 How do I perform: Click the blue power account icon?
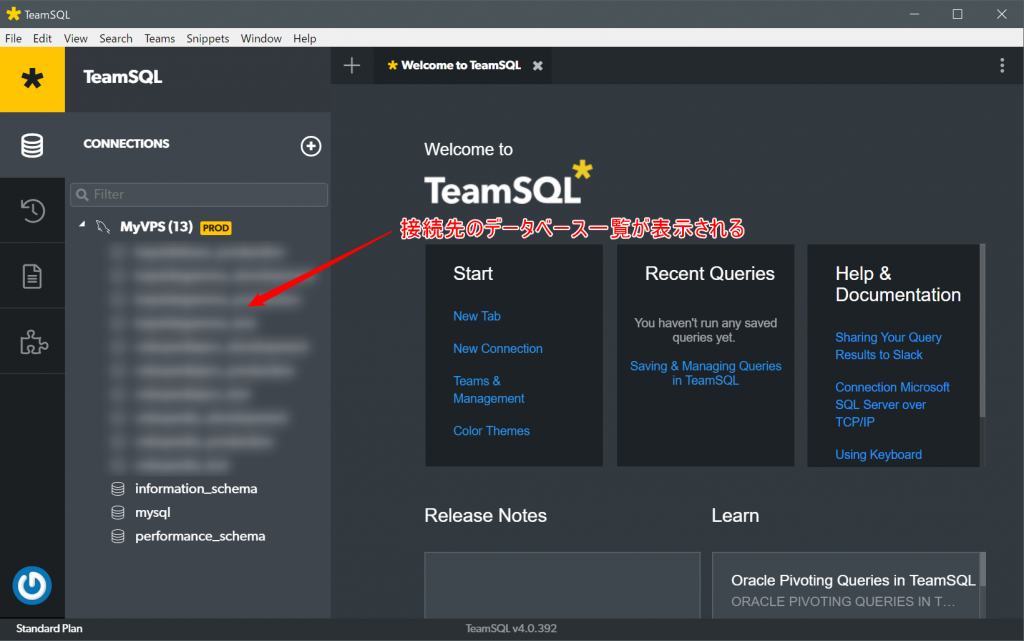tap(31, 585)
